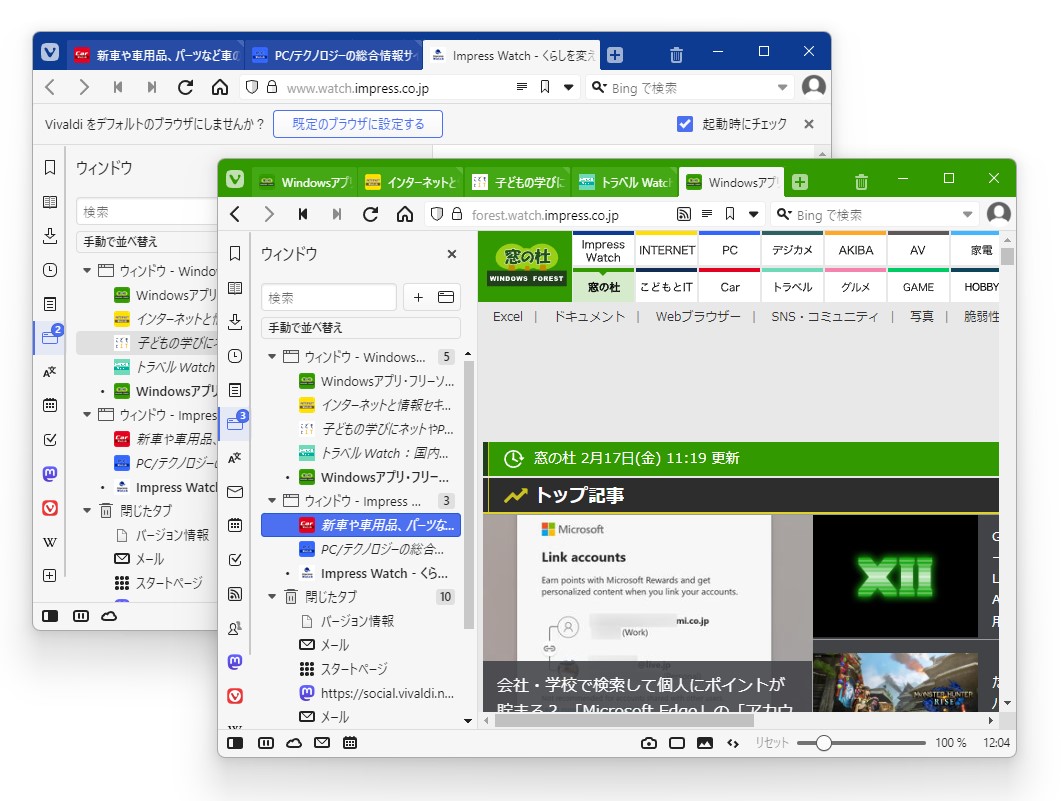Screen dimensions: 1061x801
Task: Toggle image loading in the status bar
Action: [x=704, y=743]
